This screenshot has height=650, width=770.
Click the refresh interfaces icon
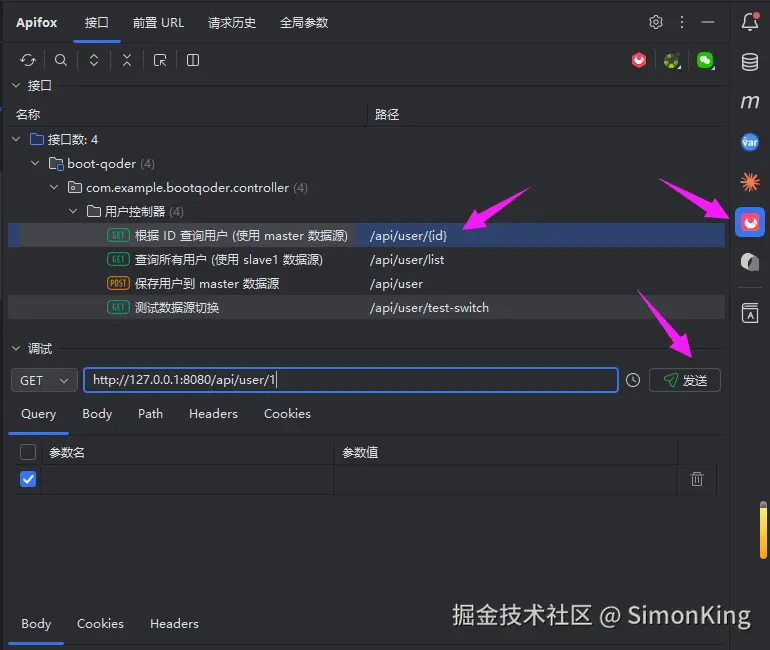click(x=28, y=60)
